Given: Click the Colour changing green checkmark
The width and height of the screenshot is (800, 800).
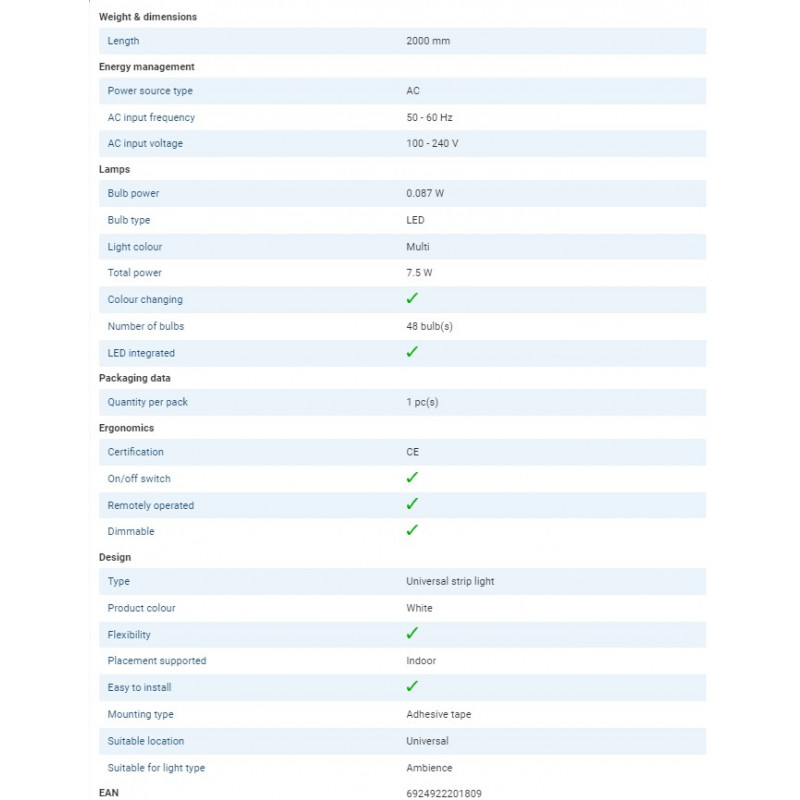Looking at the screenshot, I should (x=412, y=298).
